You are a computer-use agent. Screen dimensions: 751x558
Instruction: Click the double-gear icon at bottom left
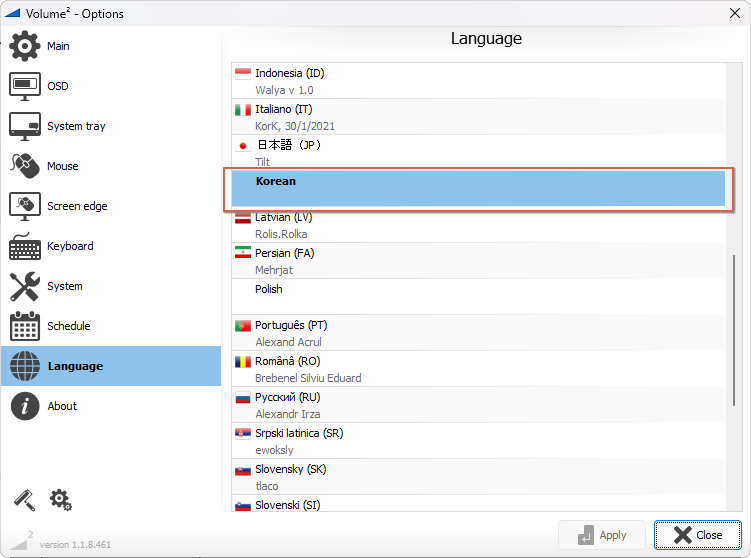60,500
